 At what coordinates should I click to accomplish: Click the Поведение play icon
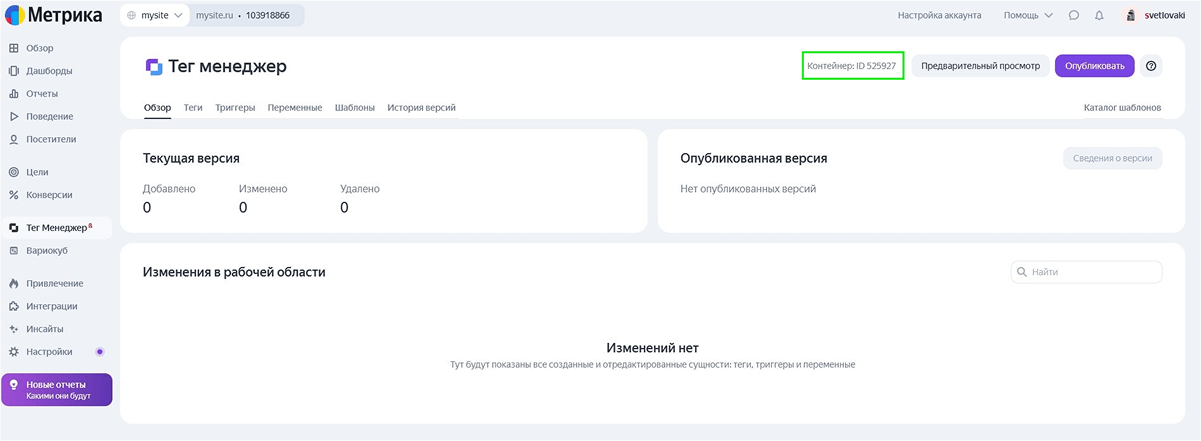tap(14, 116)
